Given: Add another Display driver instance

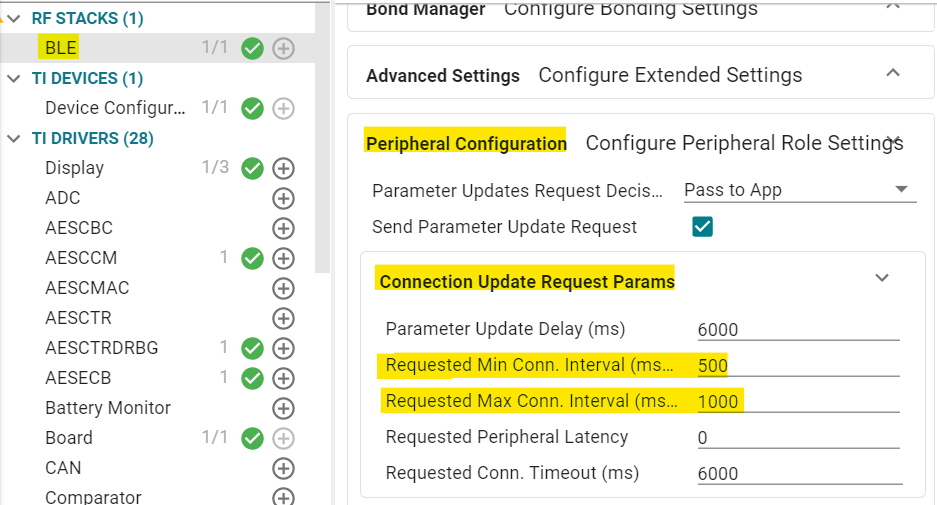Looking at the screenshot, I should coord(283,168).
